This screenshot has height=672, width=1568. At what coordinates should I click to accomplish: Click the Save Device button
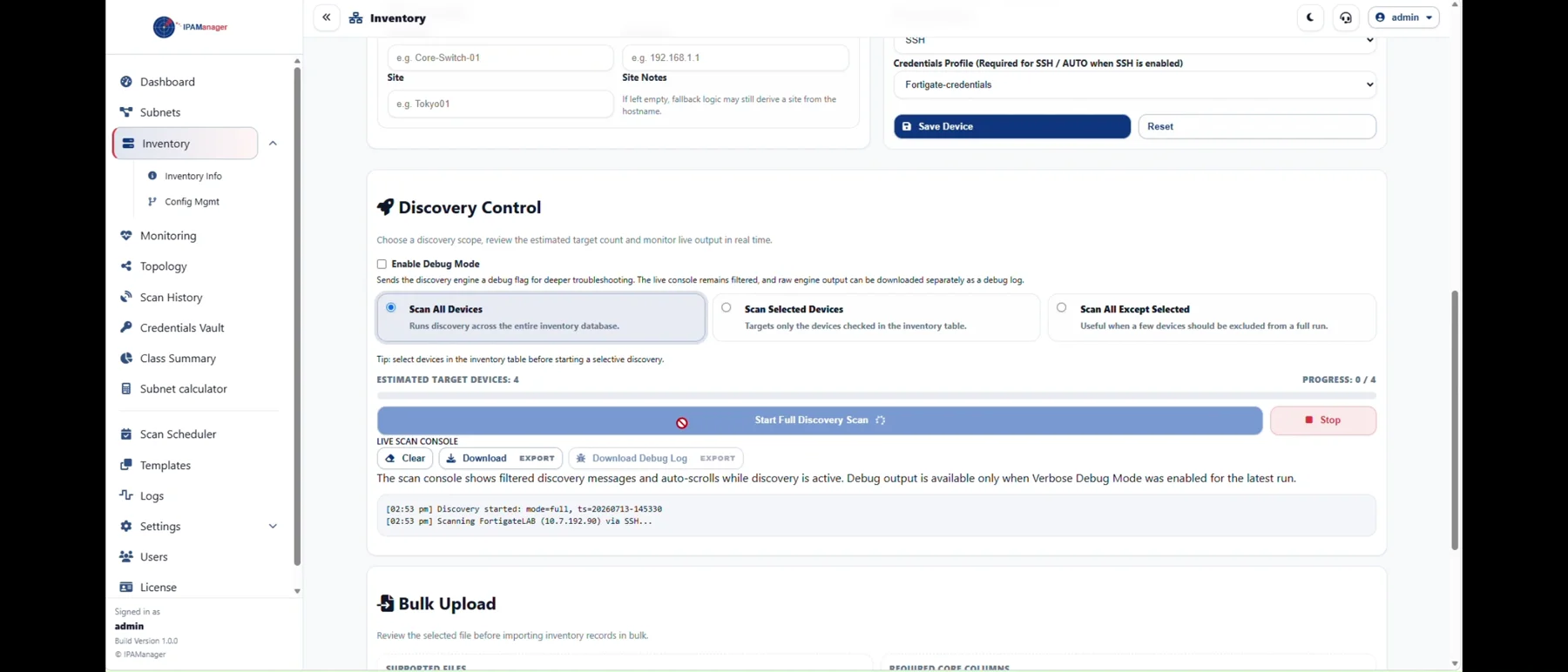(x=1012, y=126)
